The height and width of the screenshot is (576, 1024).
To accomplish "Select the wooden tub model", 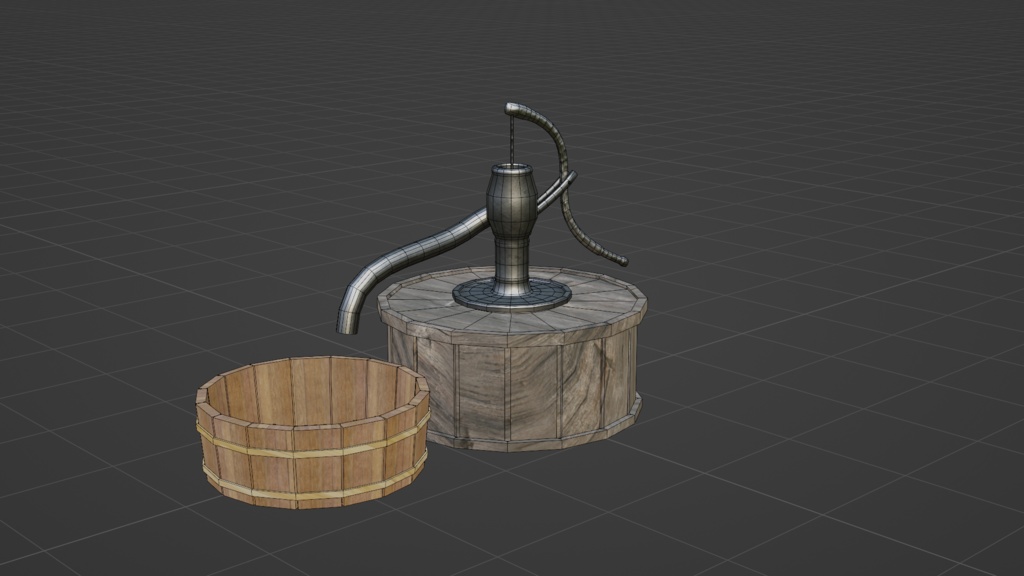I will pyautogui.click(x=313, y=432).
